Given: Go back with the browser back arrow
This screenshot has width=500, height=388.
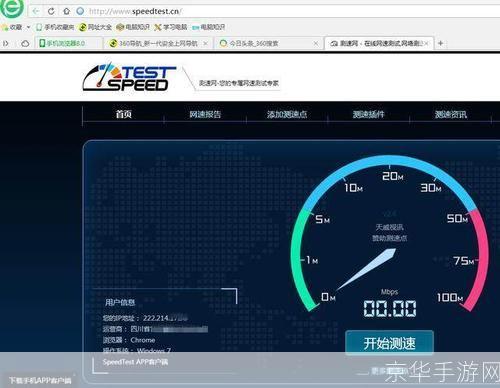Looking at the screenshot, I should pos(36,11).
